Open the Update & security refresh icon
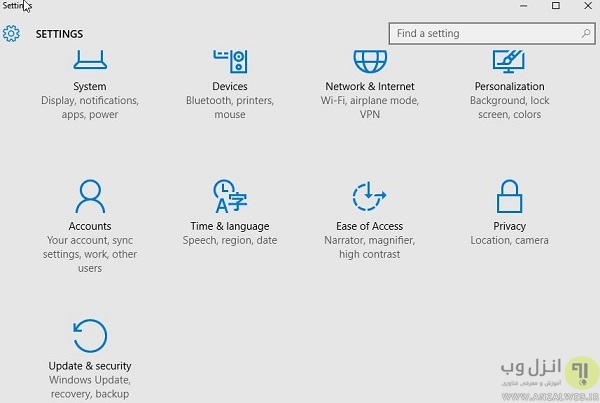The height and width of the screenshot is (403, 600). tap(90, 336)
